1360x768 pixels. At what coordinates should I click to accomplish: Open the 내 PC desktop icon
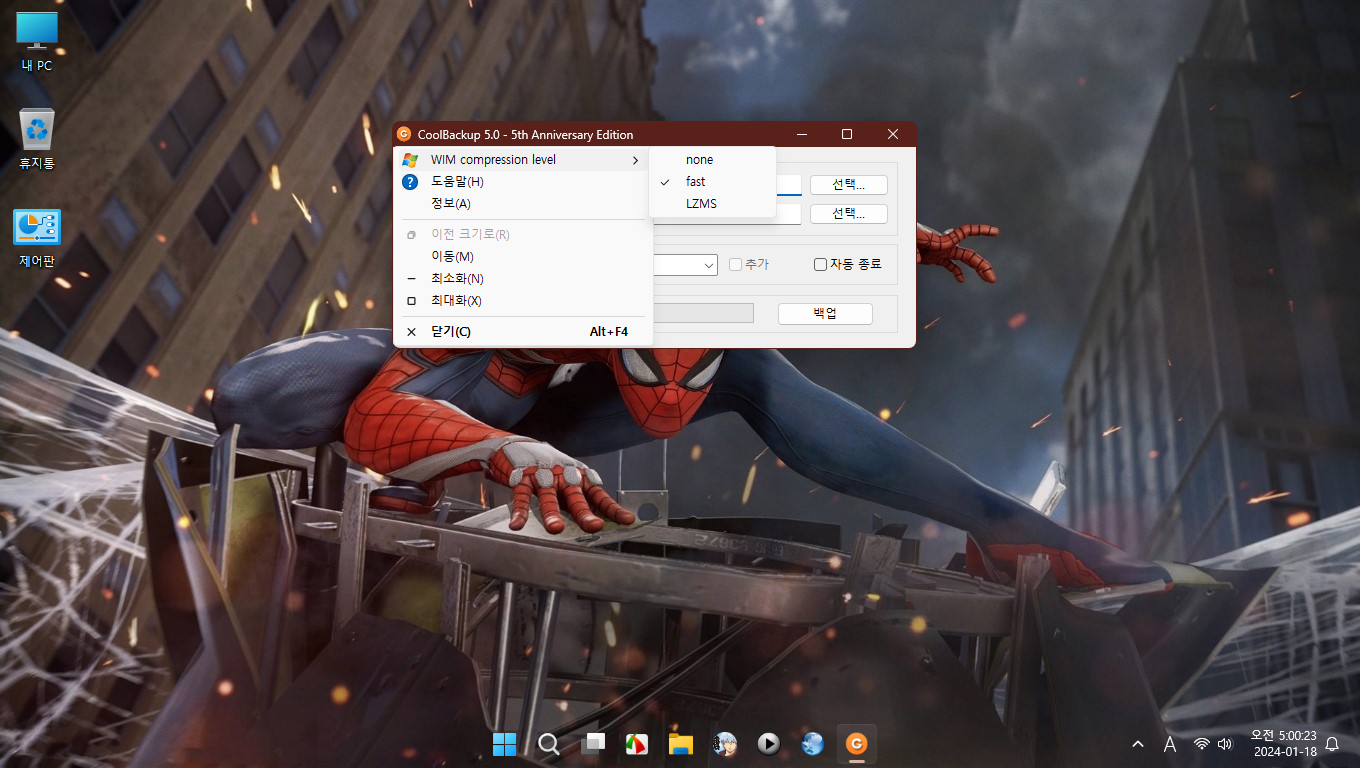37,42
